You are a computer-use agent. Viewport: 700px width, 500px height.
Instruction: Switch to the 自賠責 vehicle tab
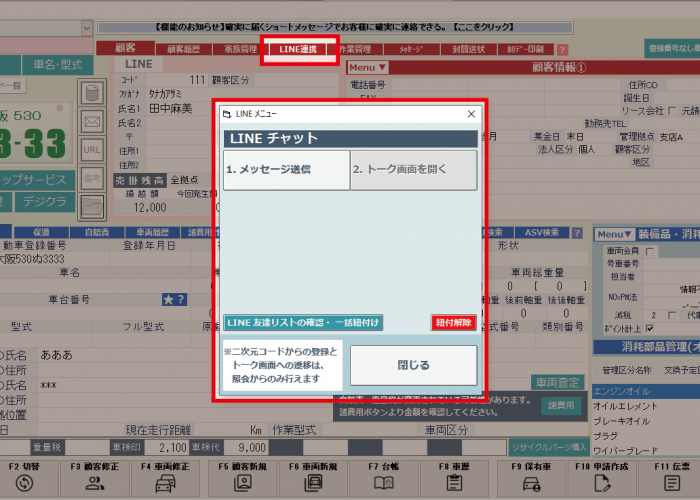click(x=97, y=233)
